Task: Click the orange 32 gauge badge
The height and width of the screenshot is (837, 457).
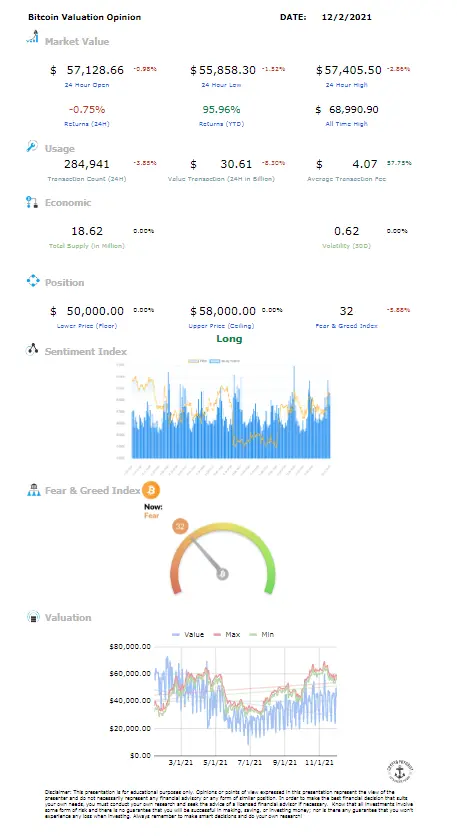Action: tap(180, 526)
